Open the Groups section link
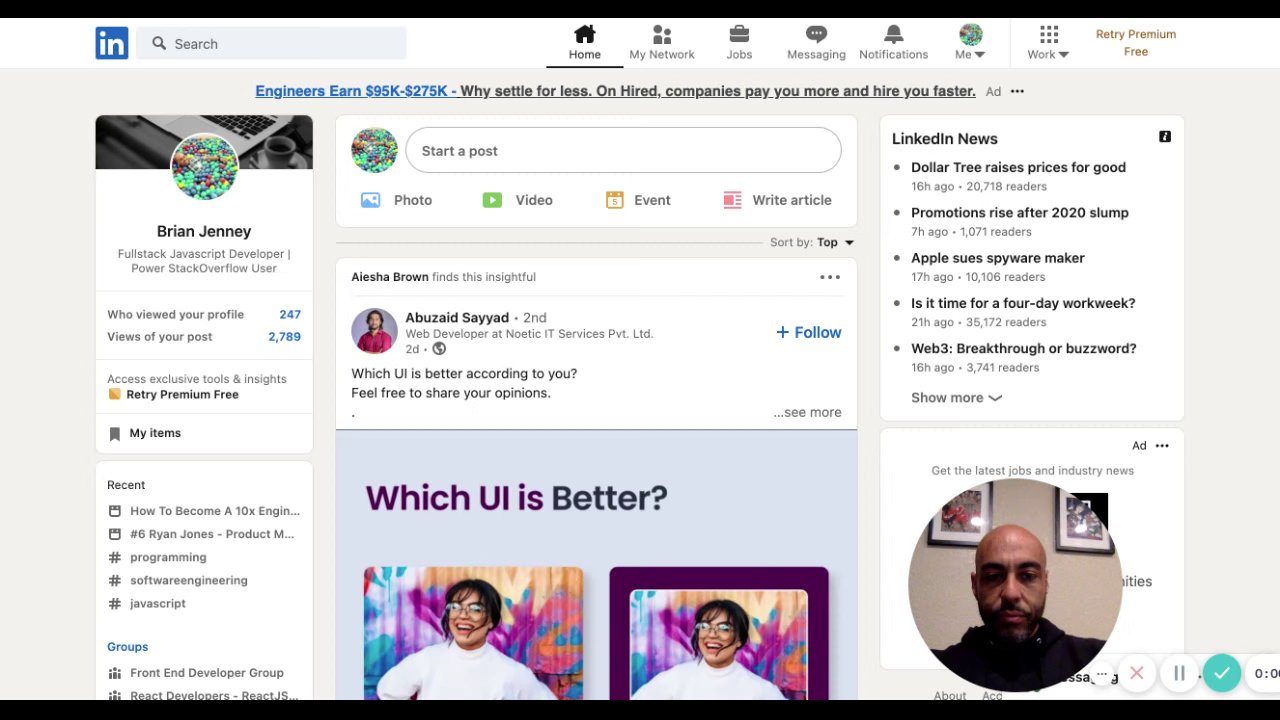This screenshot has height=720, width=1280. (x=127, y=647)
